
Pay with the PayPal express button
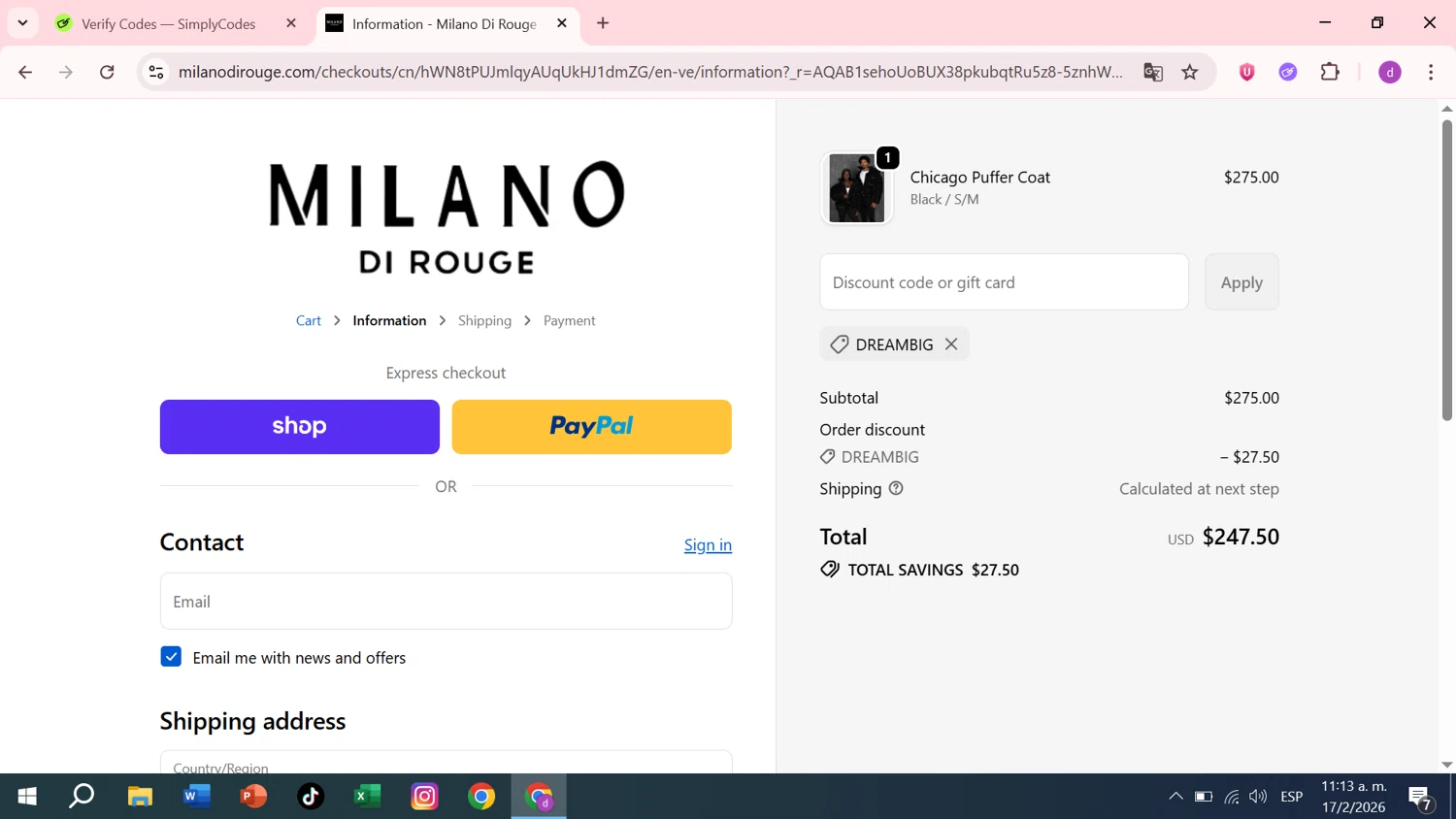click(x=592, y=427)
